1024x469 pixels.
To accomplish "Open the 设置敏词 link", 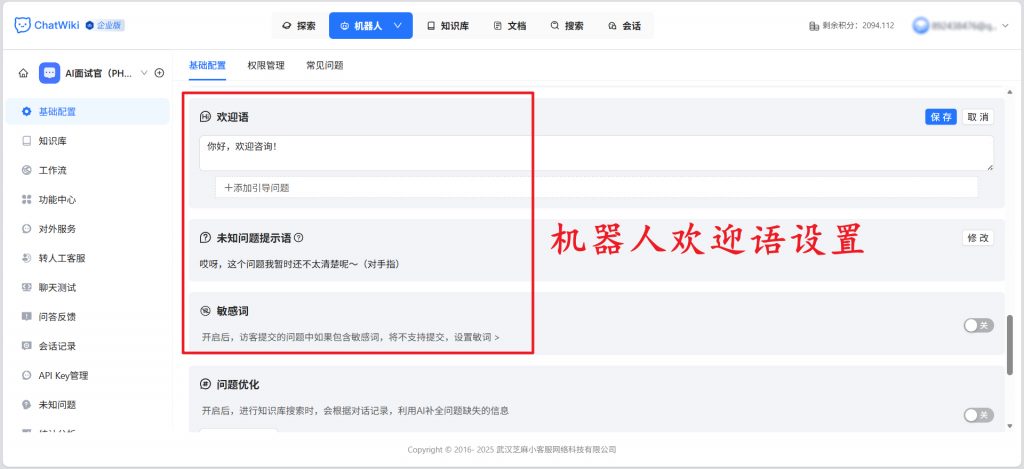I will pos(477,338).
